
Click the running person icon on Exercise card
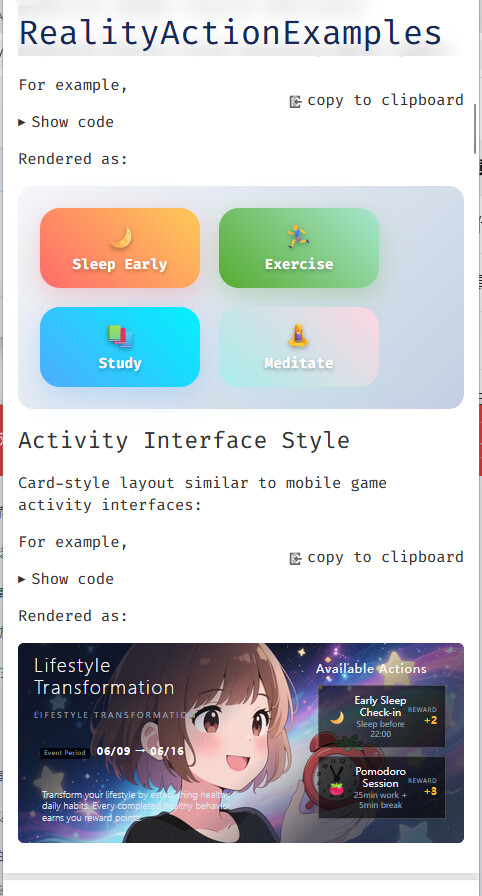(298, 237)
